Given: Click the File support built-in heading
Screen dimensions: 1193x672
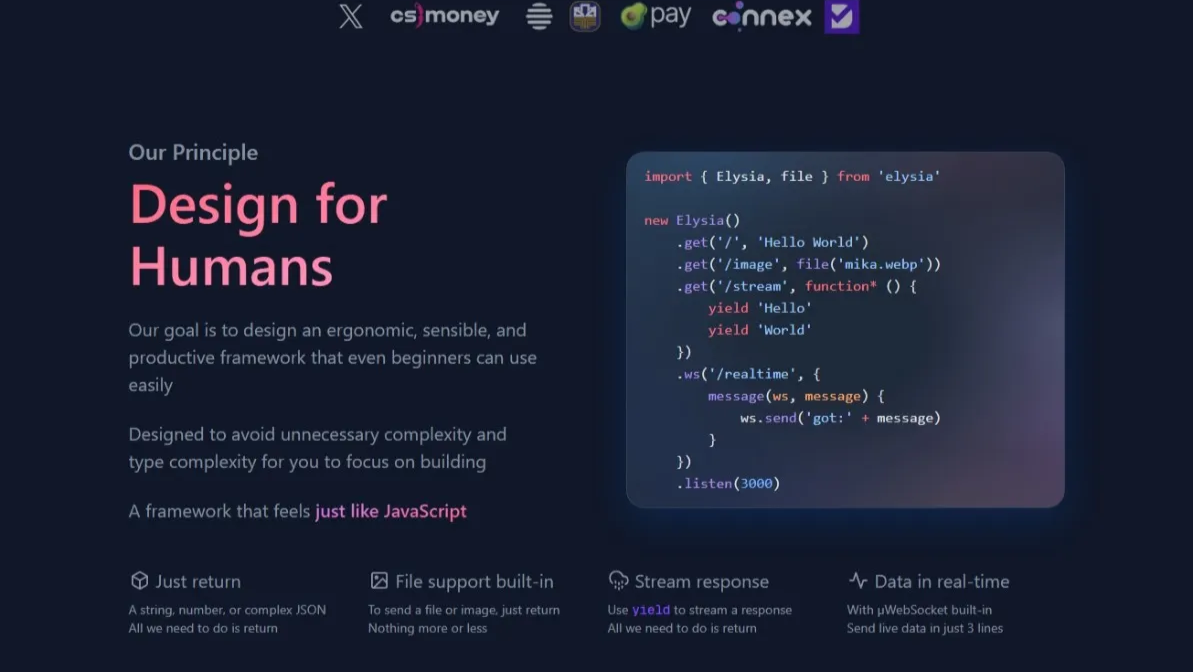Looking at the screenshot, I should (475, 581).
